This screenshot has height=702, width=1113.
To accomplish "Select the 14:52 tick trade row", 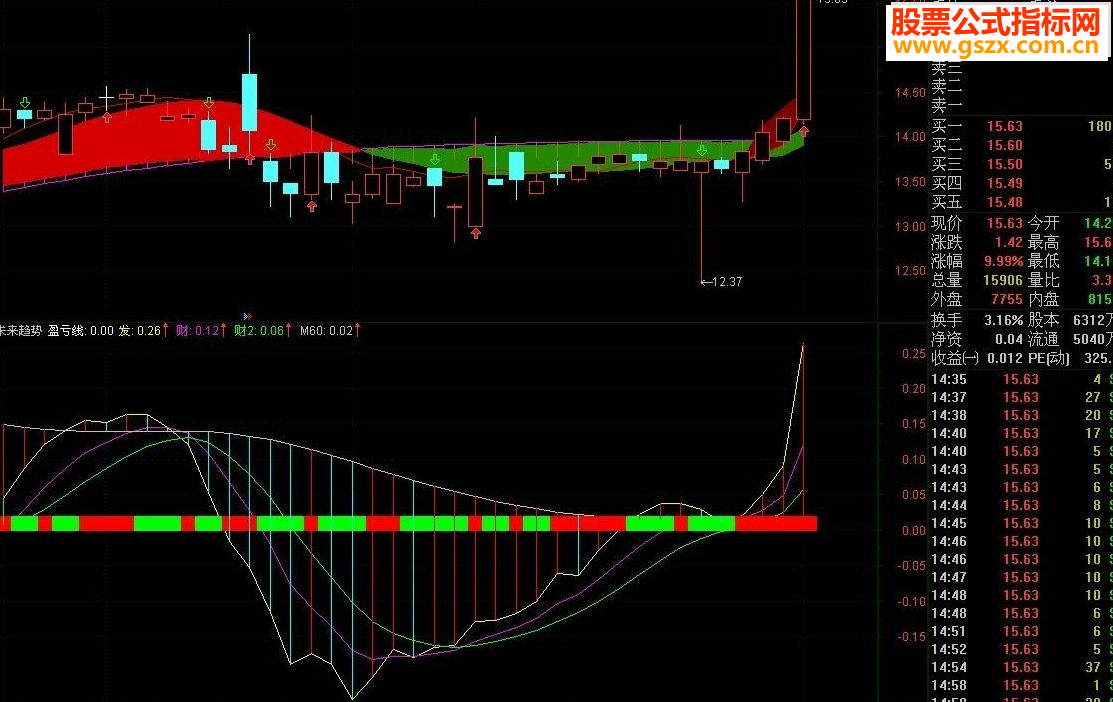I will [1021, 649].
